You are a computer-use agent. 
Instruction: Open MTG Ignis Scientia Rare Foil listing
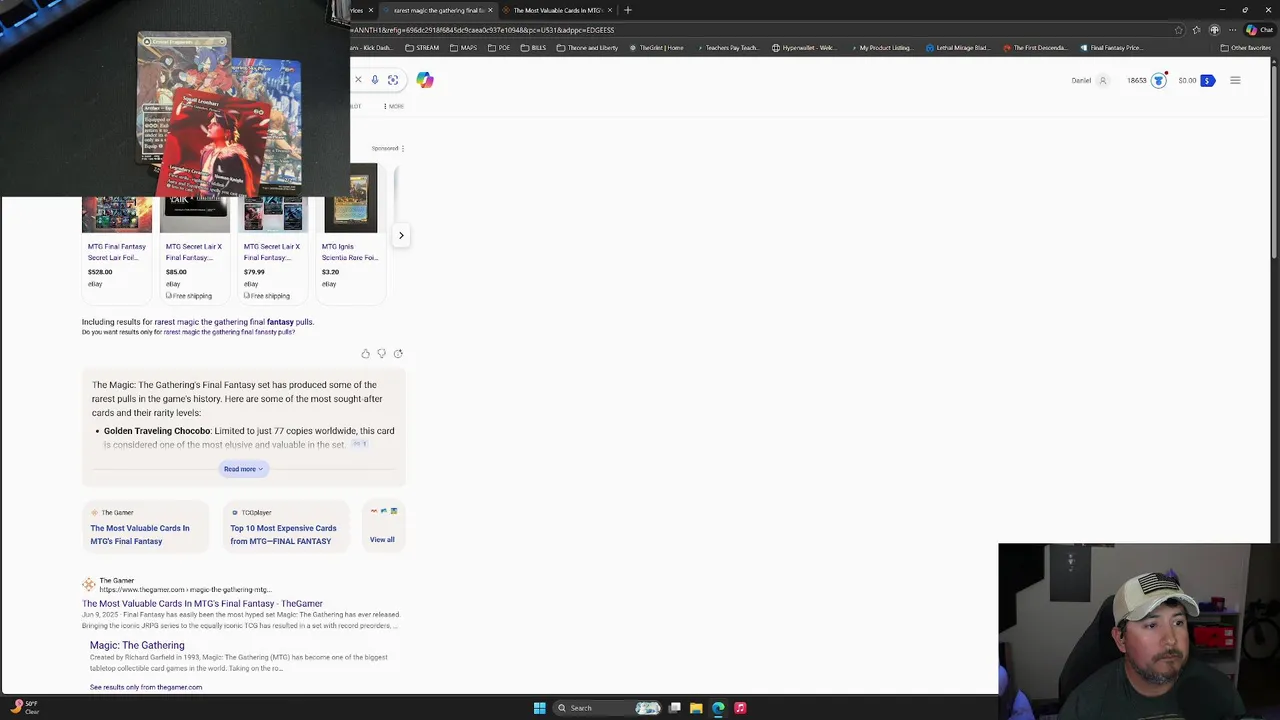[350, 252]
